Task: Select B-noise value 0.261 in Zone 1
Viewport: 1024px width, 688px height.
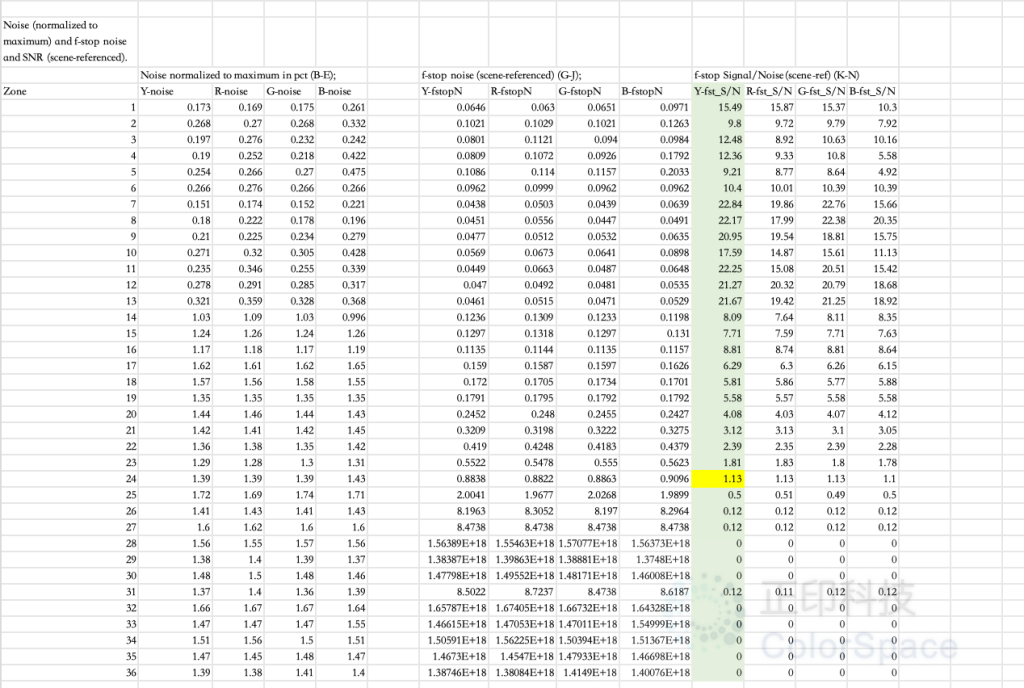Action: [342, 107]
